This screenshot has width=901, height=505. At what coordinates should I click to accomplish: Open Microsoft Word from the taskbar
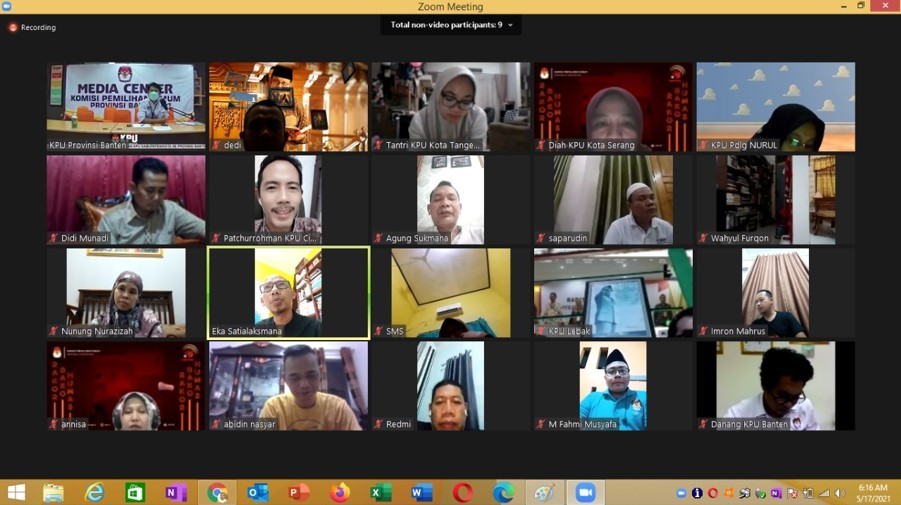pos(421,492)
